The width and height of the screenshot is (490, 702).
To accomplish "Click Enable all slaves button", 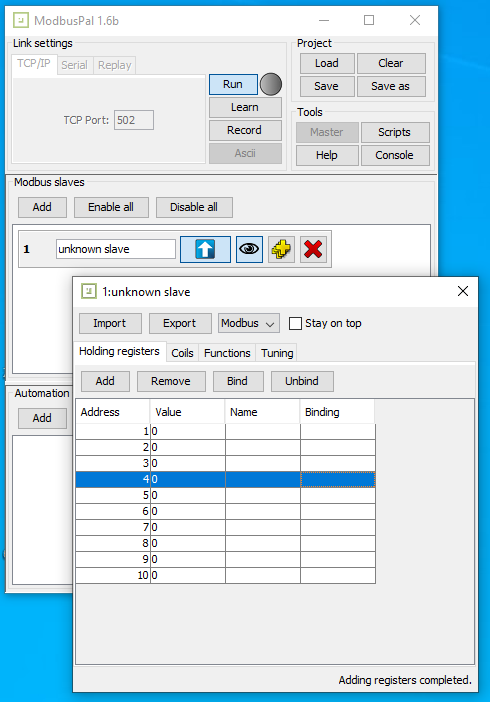I will pyautogui.click(x=111, y=207).
